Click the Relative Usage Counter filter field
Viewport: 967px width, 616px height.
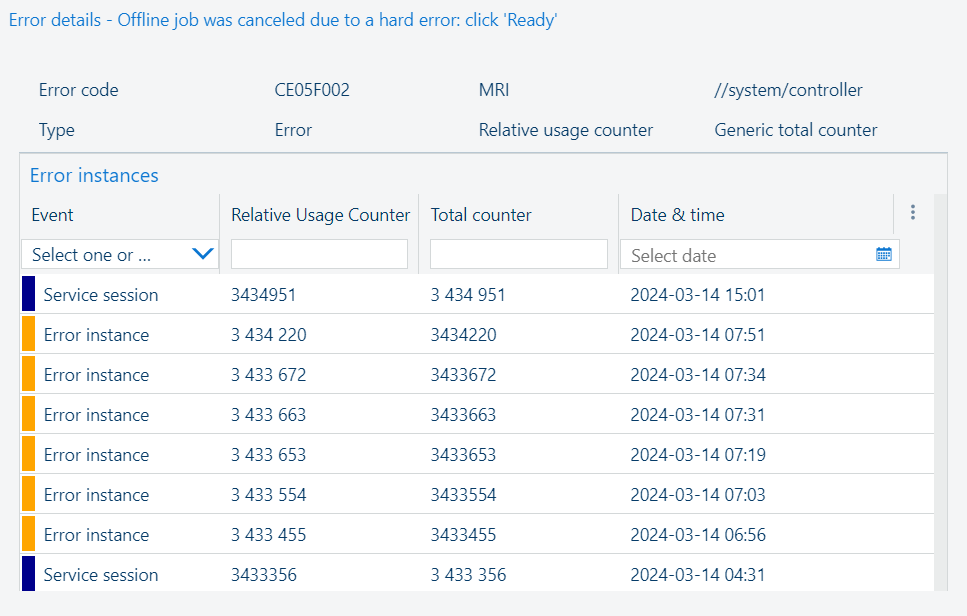click(319, 255)
